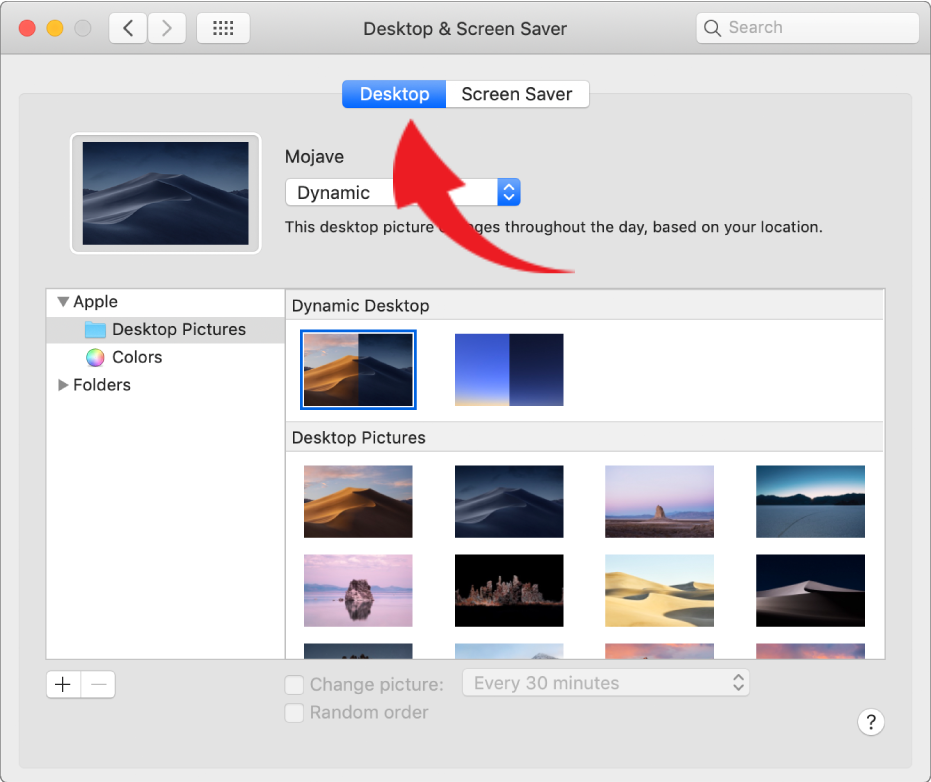The image size is (931, 782).
Task: Click the plus button to add folder
Action: 63,684
